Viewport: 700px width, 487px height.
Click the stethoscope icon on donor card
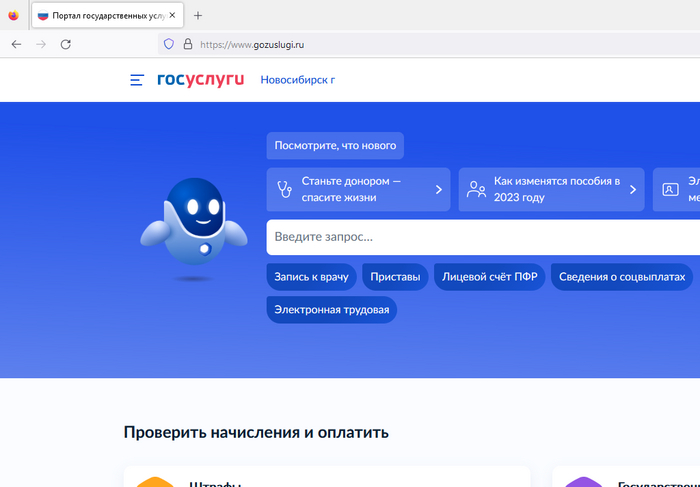[x=284, y=189]
